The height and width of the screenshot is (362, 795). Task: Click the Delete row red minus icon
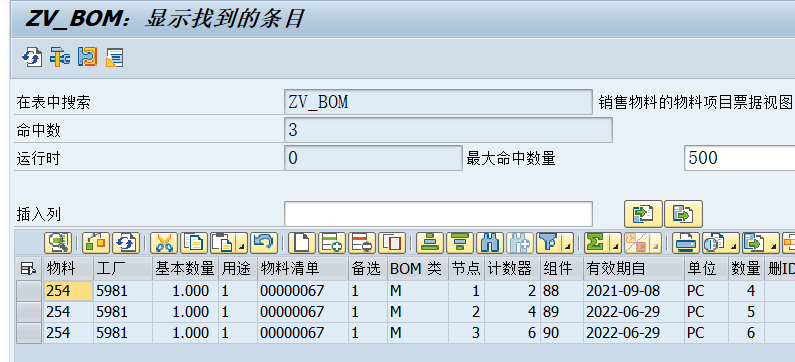(x=362, y=243)
